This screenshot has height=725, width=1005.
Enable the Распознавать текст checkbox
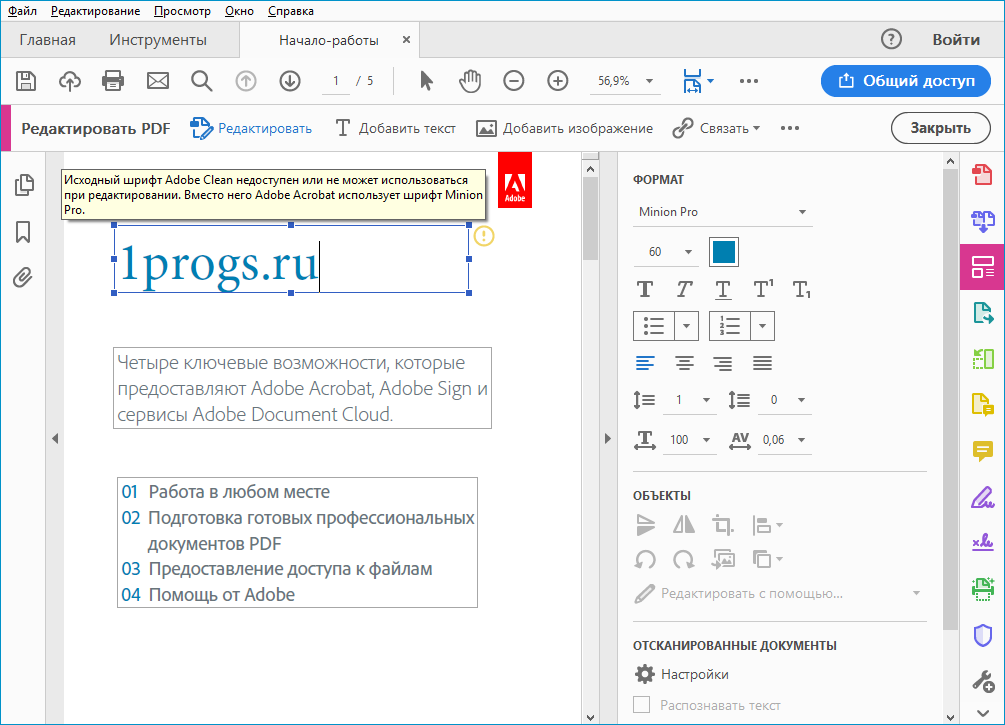pos(642,704)
